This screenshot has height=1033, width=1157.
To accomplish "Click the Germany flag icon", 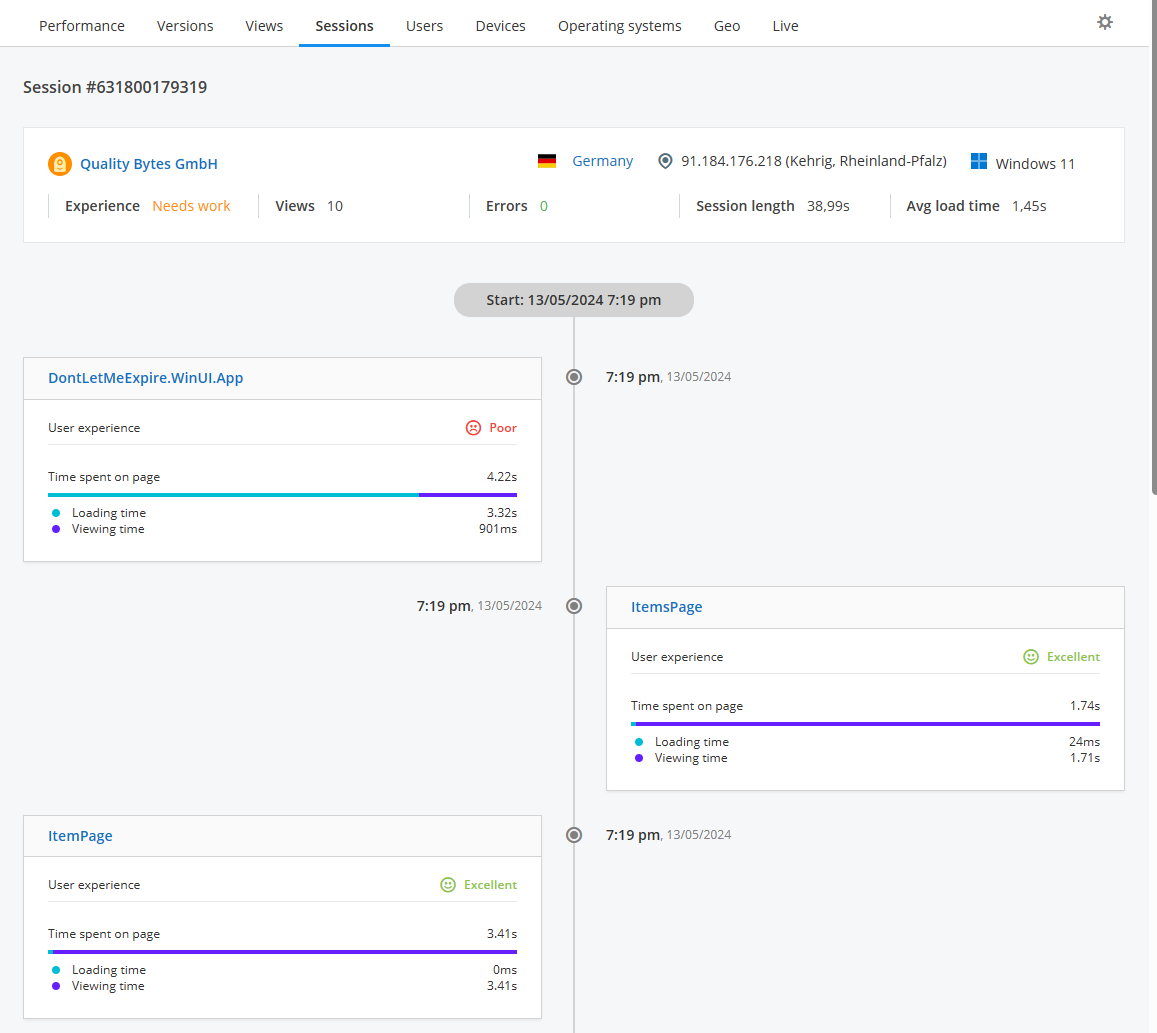I will pos(546,160).
